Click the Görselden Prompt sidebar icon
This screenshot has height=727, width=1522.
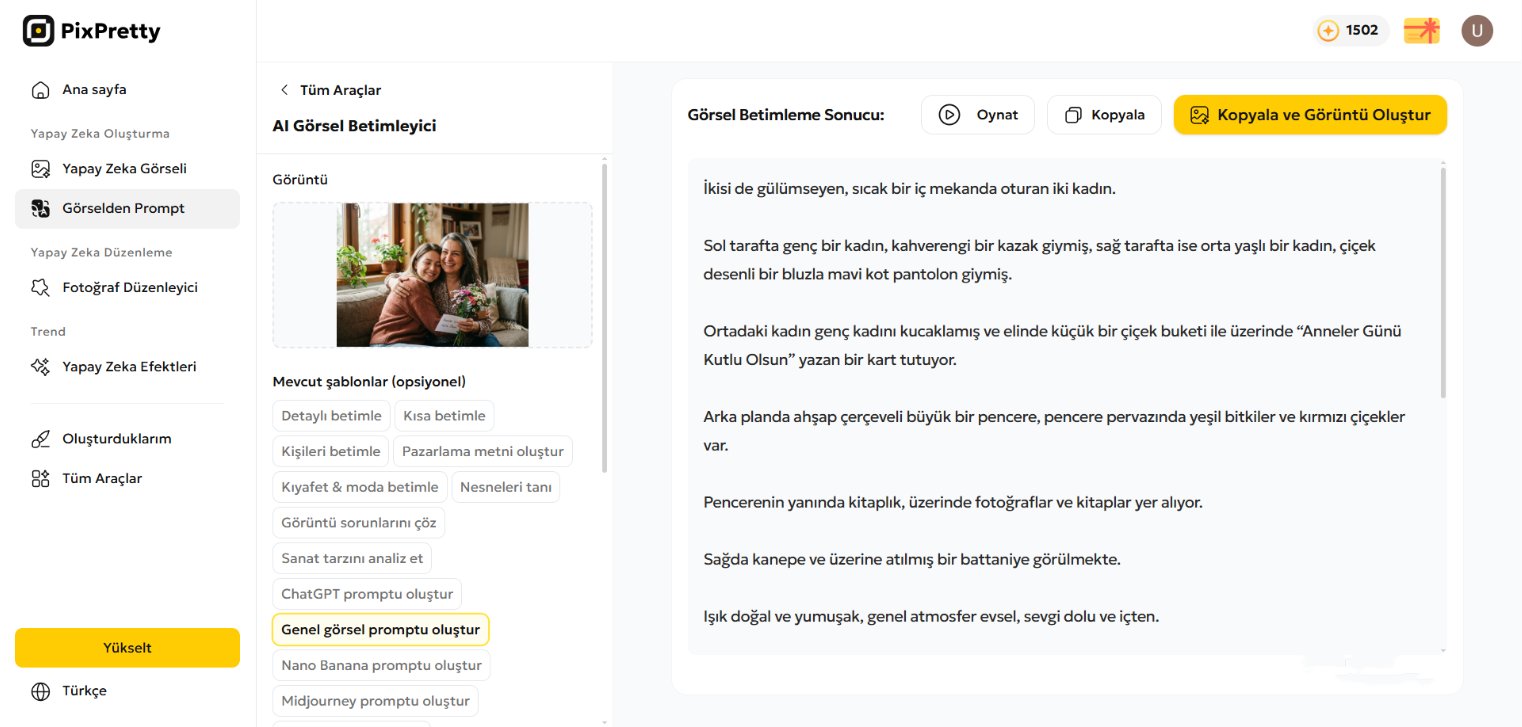point(40,209)
